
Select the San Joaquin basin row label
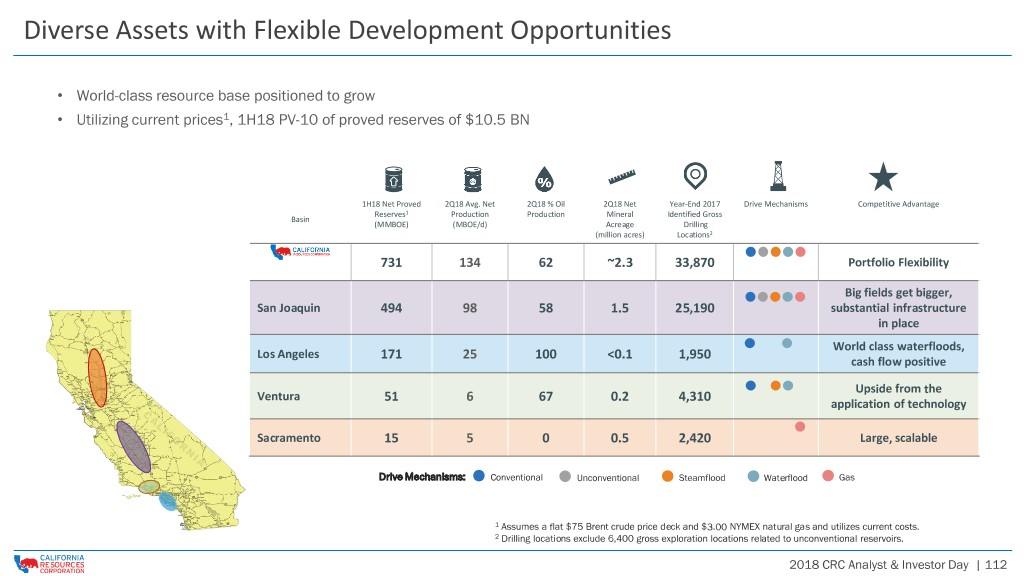click(x=289, y=308)
